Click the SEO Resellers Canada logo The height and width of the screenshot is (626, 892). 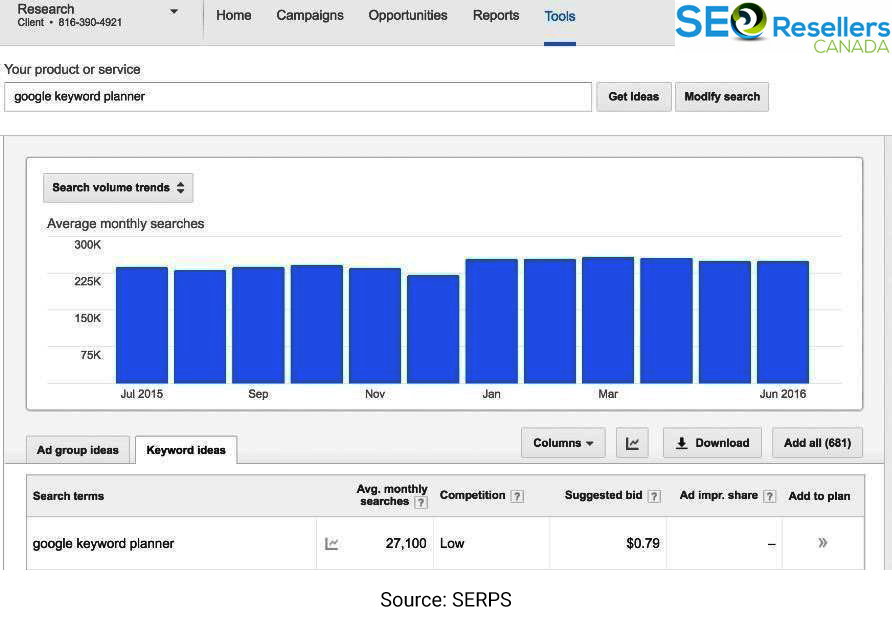coord(783,27)
